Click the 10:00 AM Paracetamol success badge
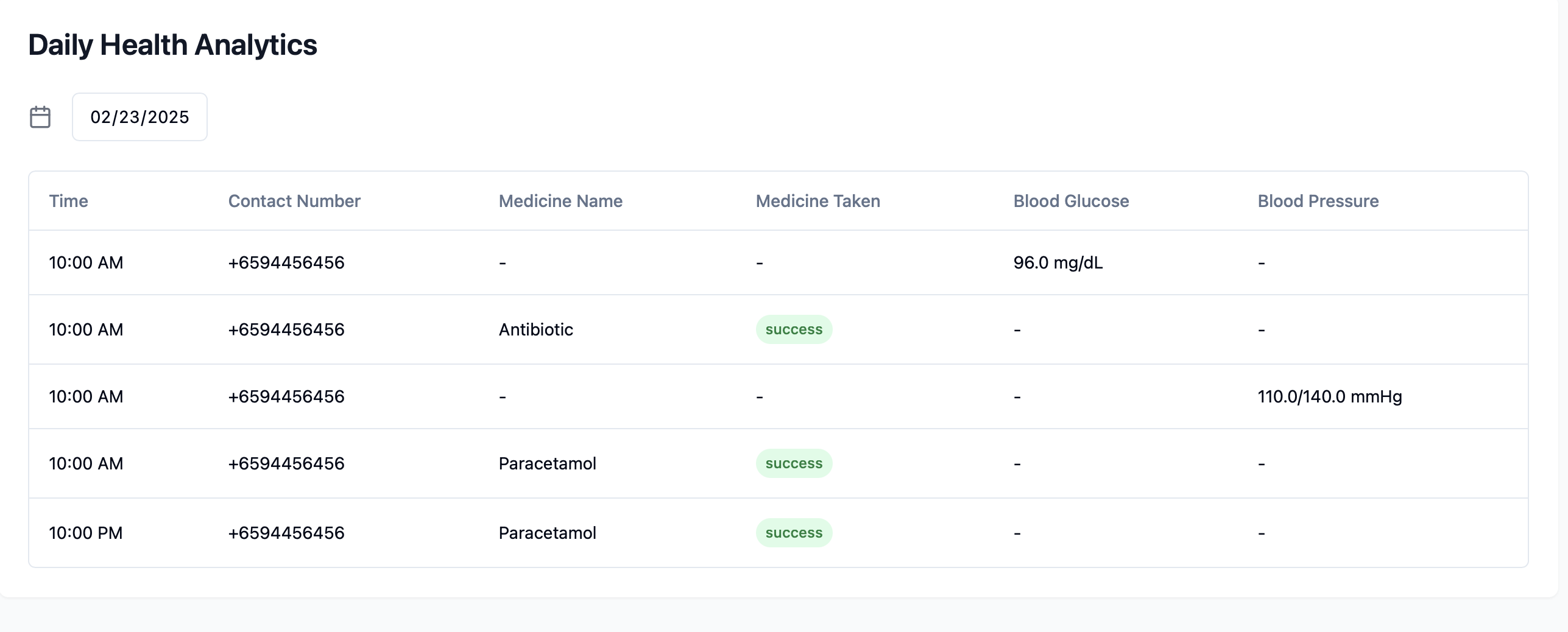 pos(793,463)
